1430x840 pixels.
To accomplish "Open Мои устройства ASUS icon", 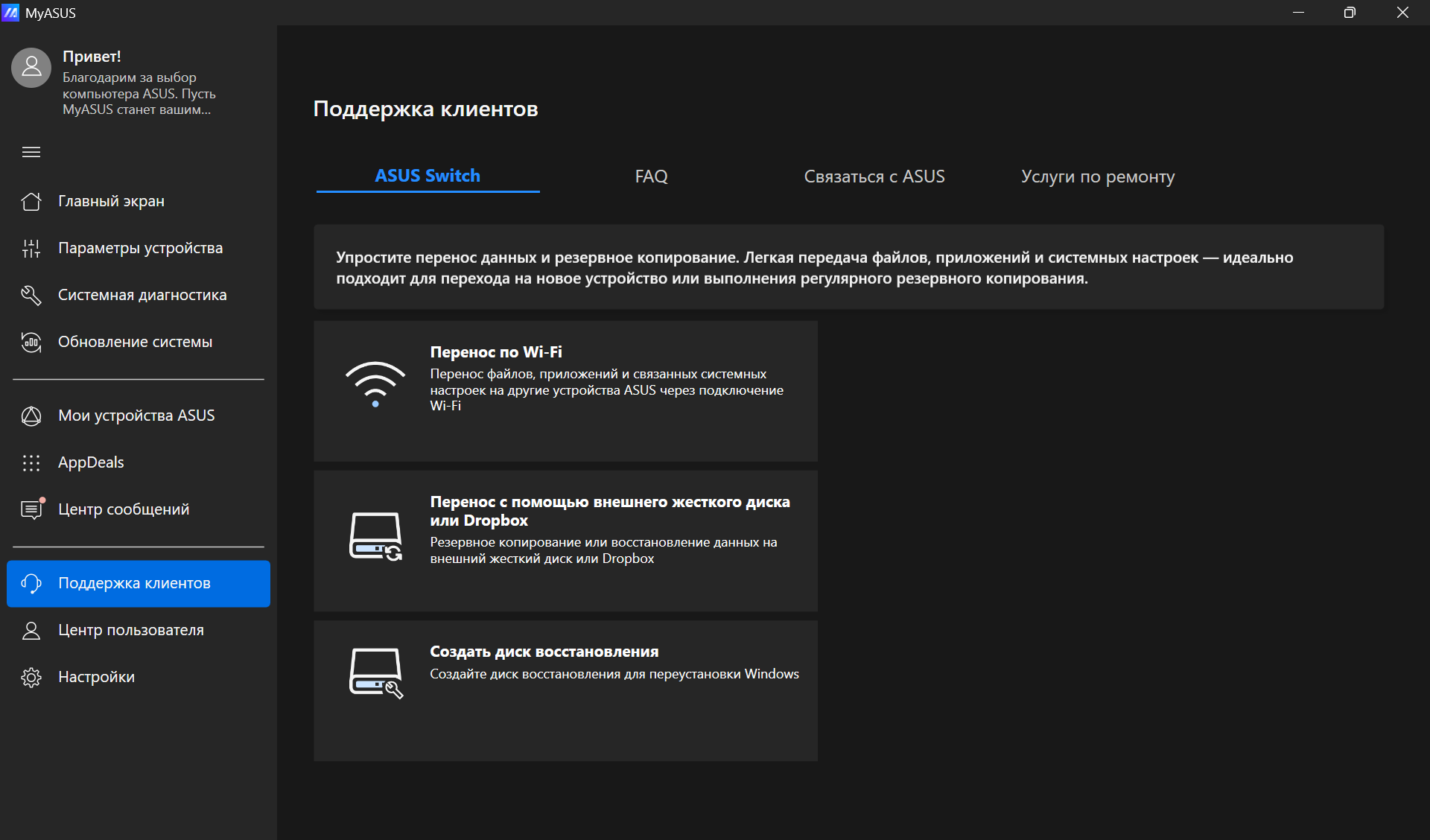I will coord(31,416).
